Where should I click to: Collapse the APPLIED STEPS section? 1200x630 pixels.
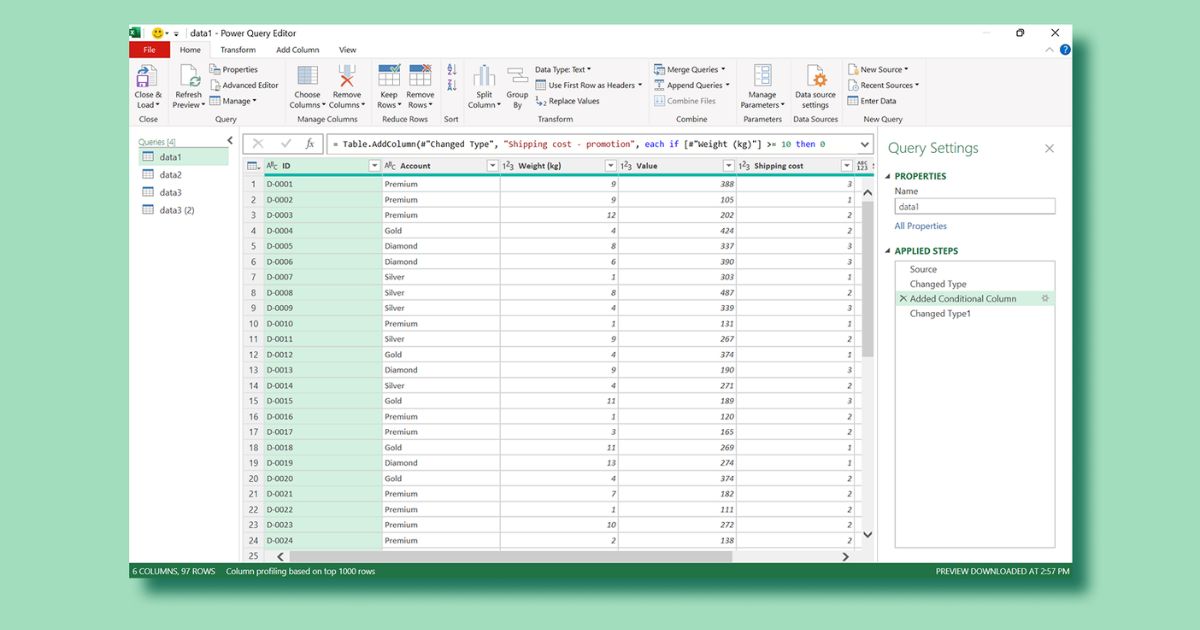click(888, 251)
